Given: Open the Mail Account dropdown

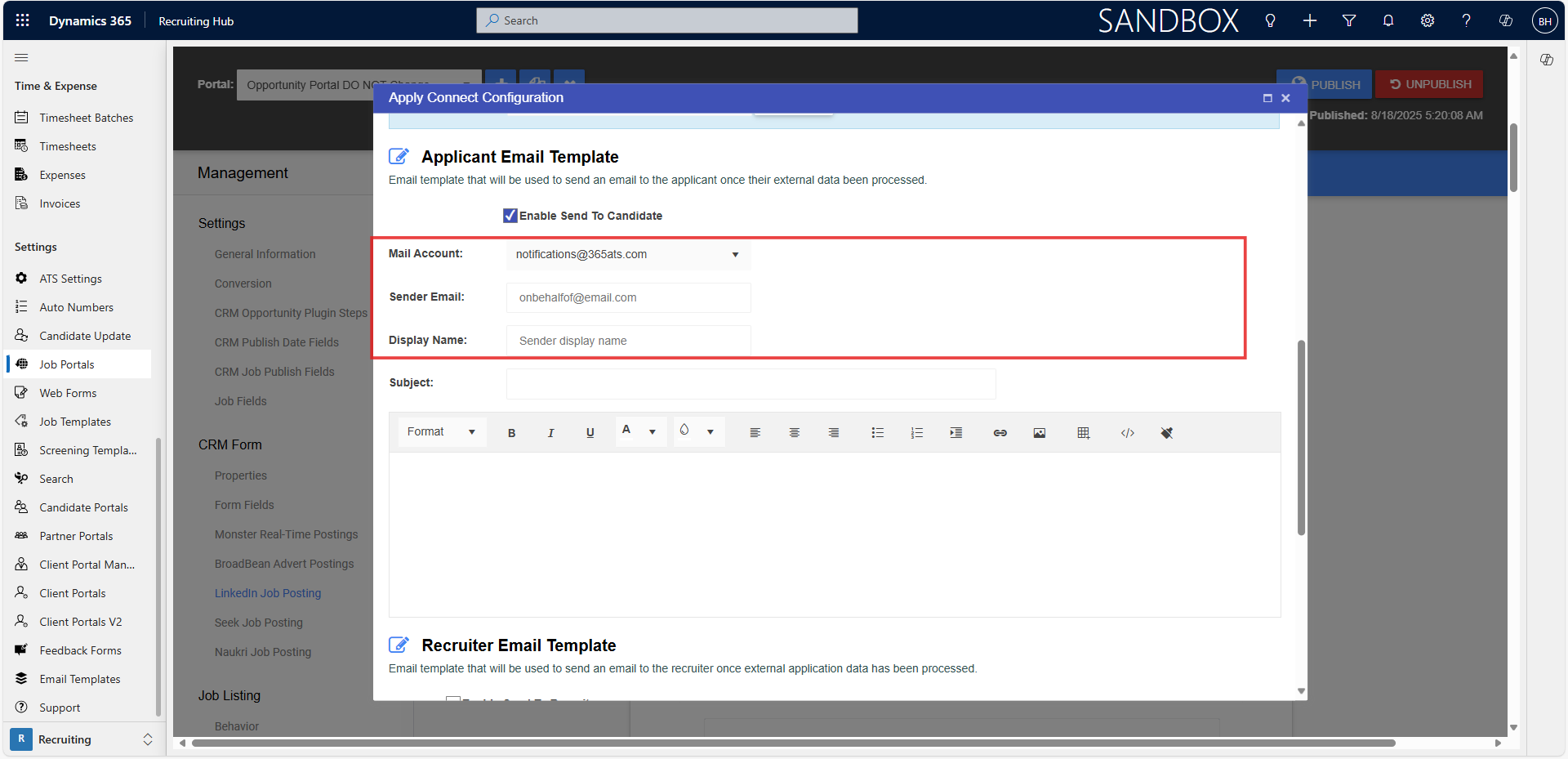Looking at the screenshot, I should pyautogui.click(x=734, y=254).
